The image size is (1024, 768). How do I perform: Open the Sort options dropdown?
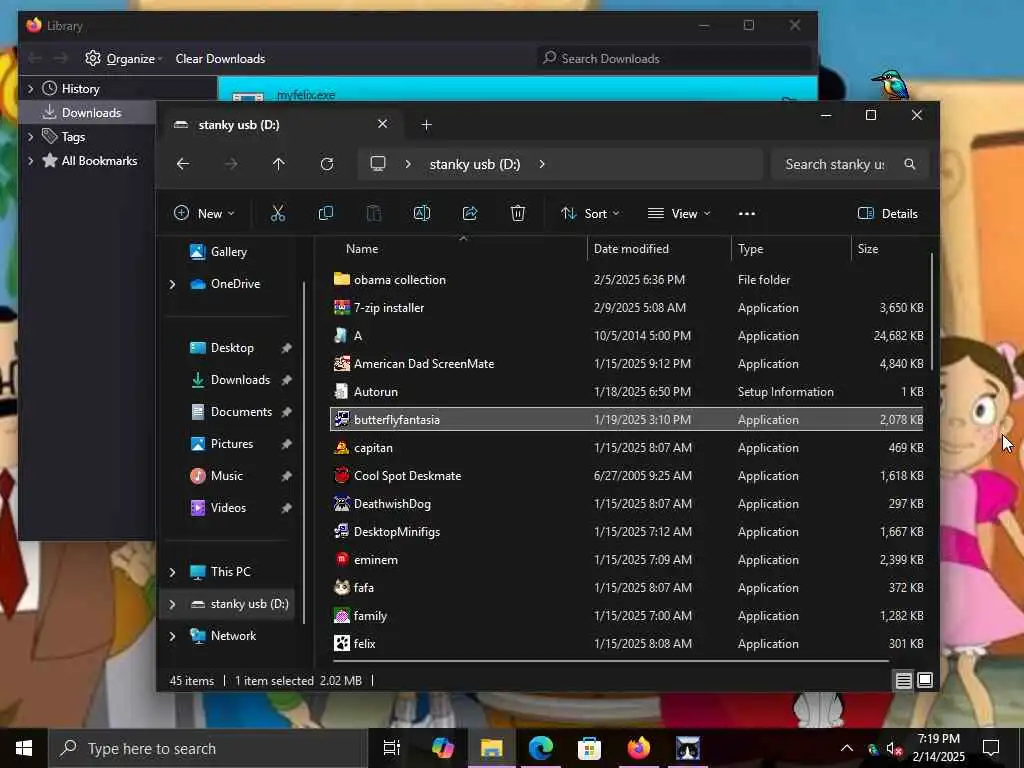tap(590, 214)
